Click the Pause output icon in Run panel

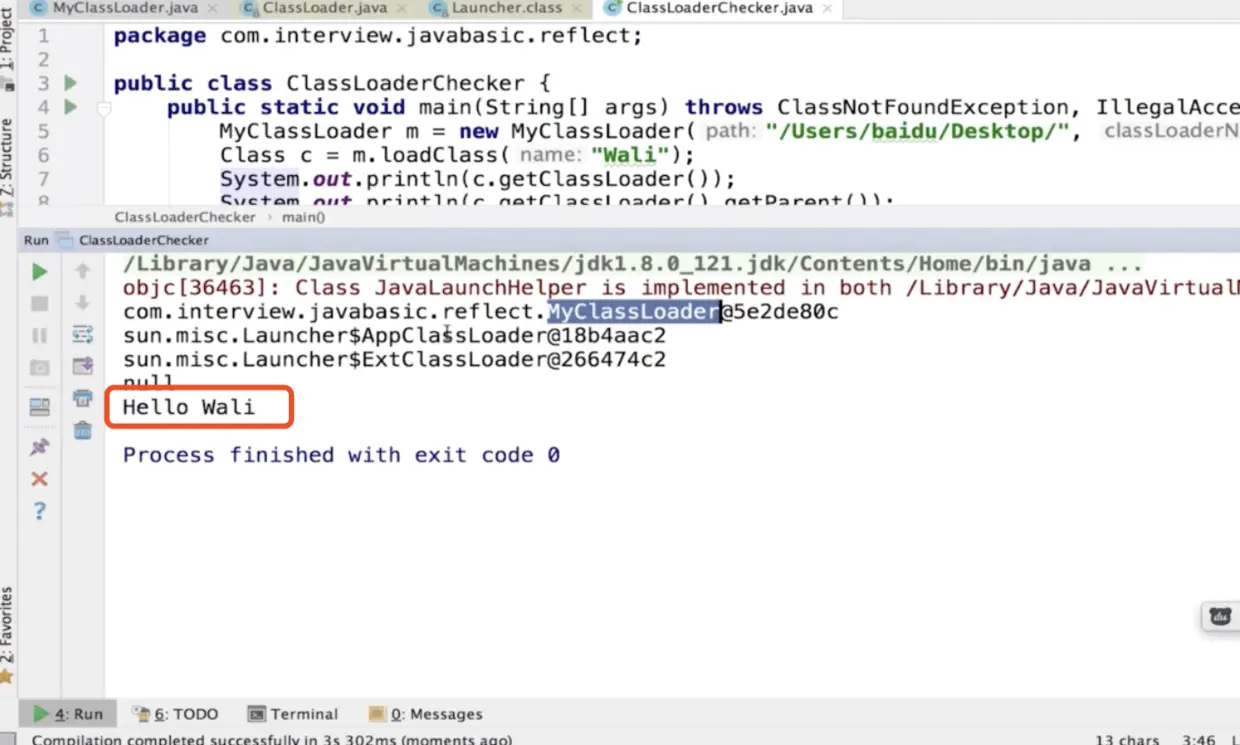pos(39,335)
